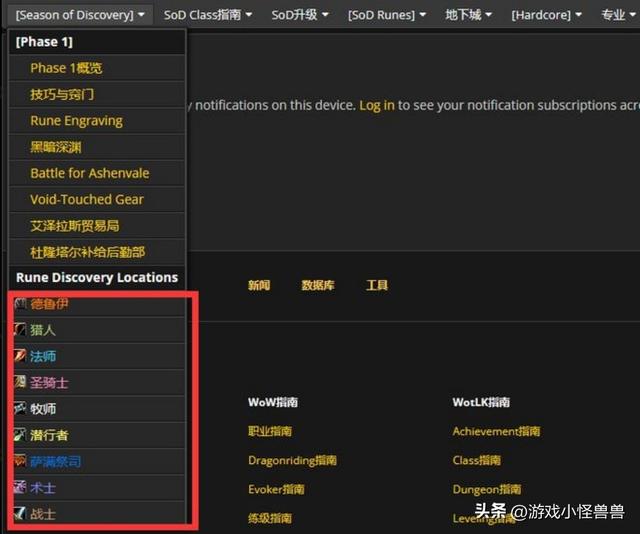The width and height of the screenshot is (640, 534).
Task: Click the Shaman class icon beside 萨满祭司
Action: [20, 461]
